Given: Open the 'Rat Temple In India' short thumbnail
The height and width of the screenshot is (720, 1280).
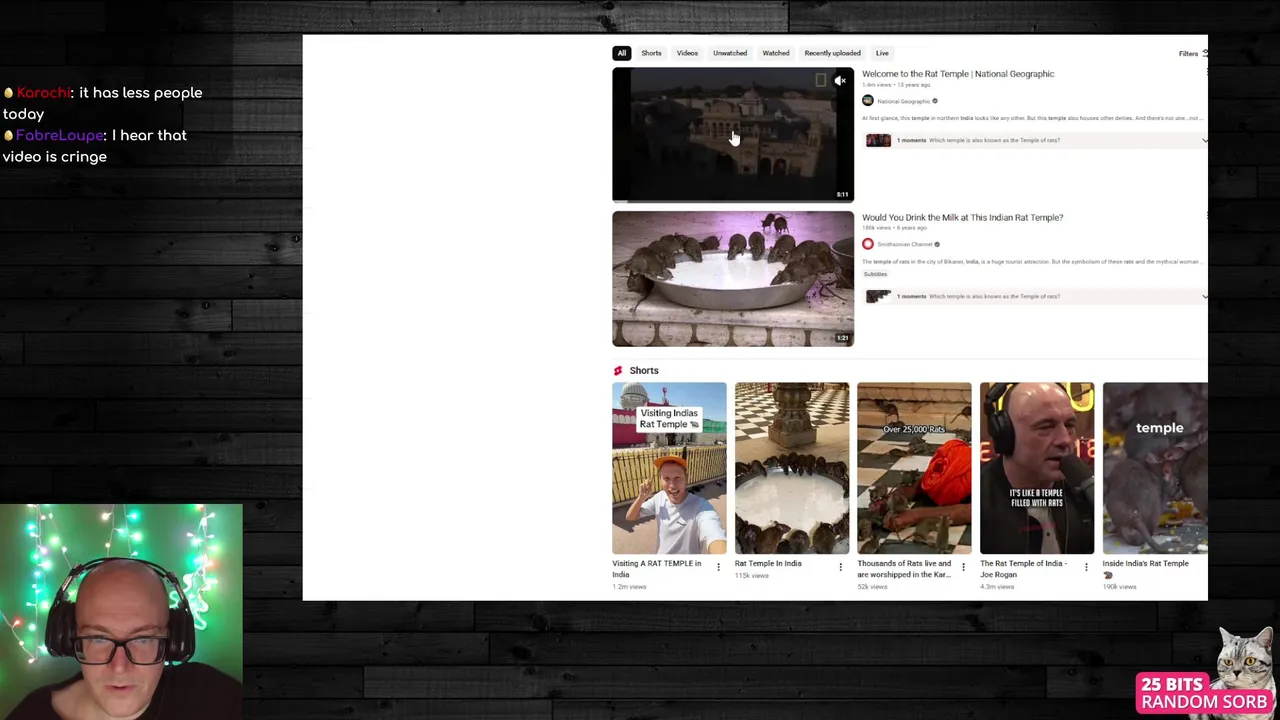Looking at the screenshot, I should coord(792,468).
